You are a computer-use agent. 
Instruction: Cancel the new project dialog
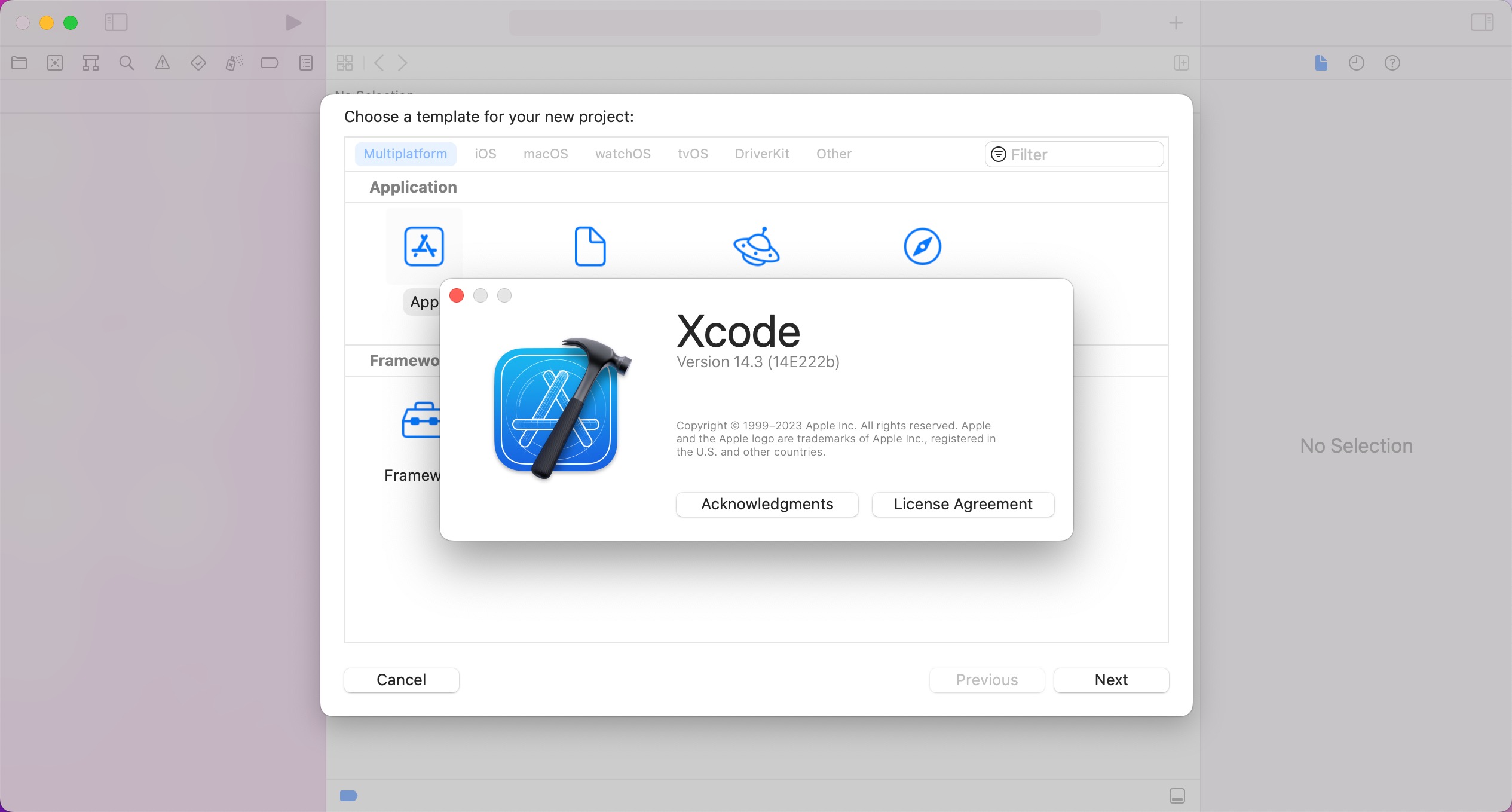pyautogui.click(x=401, y=680)
